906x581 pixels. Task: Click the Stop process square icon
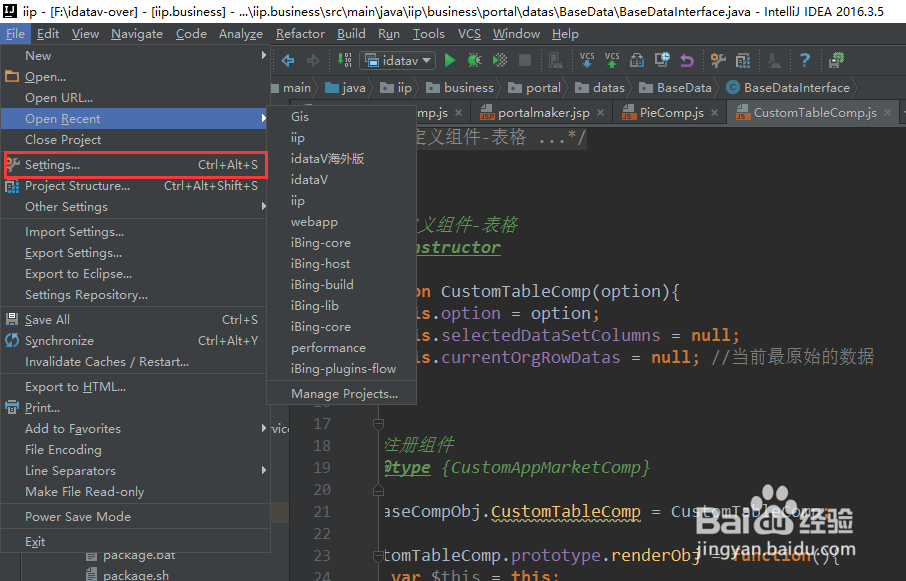(525, 60)
